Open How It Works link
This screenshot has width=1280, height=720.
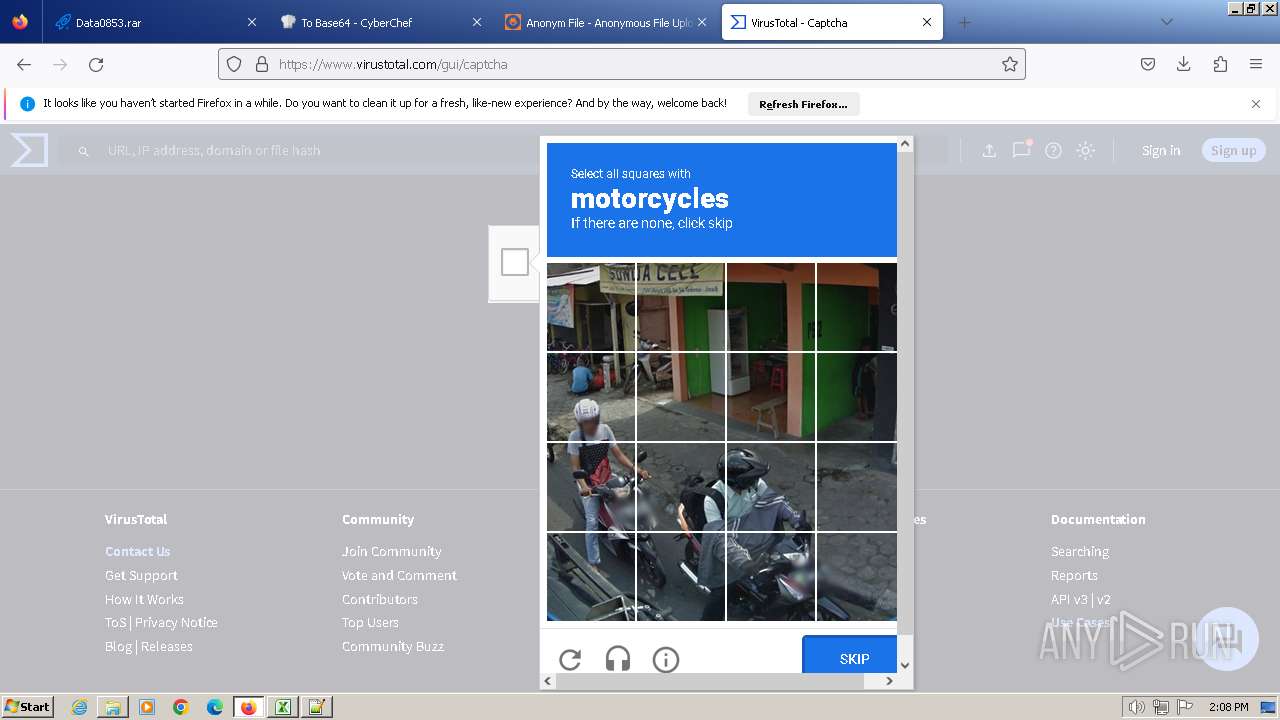coord(144,599)
